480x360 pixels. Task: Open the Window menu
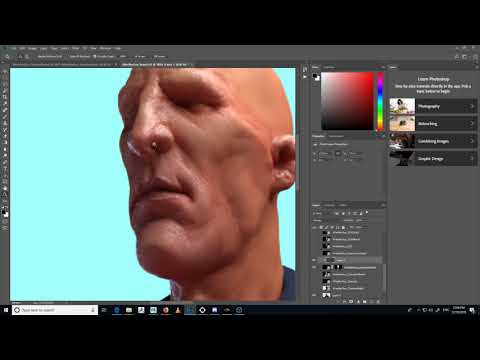pyautogui.click(x=105, y=48)
